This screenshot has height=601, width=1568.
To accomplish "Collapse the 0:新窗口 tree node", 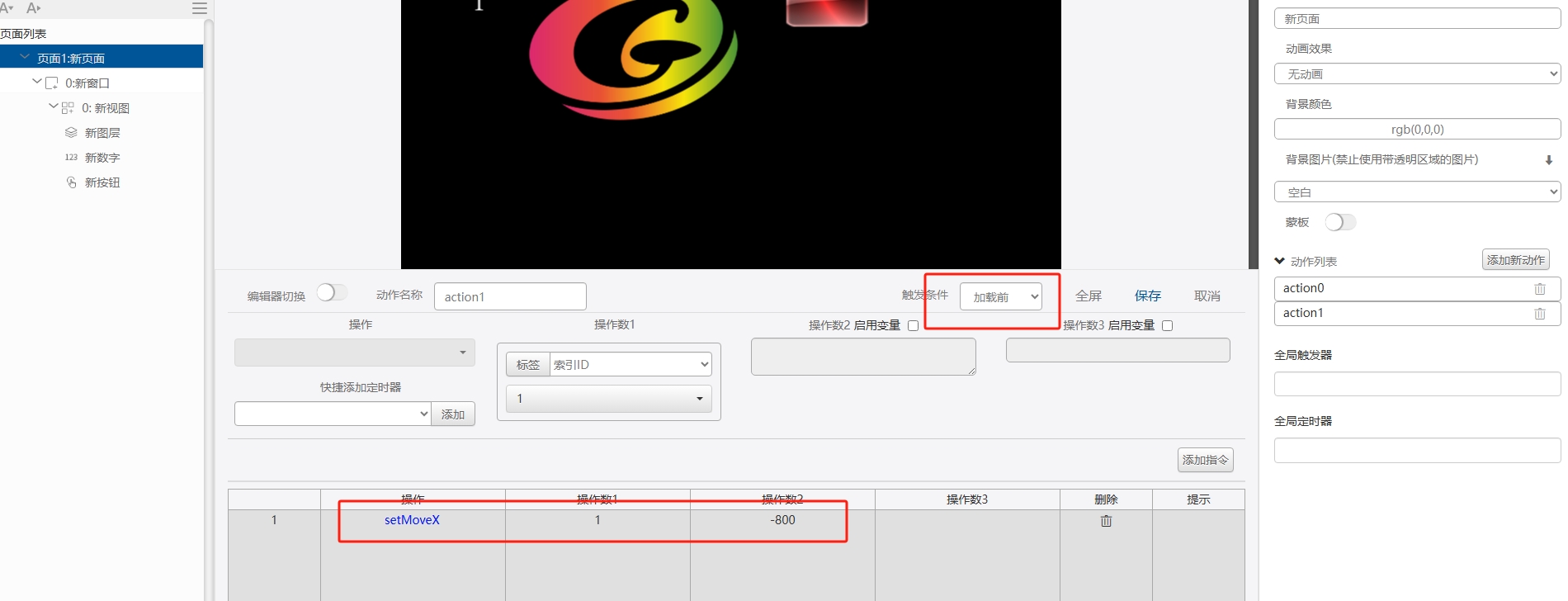I will [36, 83].
